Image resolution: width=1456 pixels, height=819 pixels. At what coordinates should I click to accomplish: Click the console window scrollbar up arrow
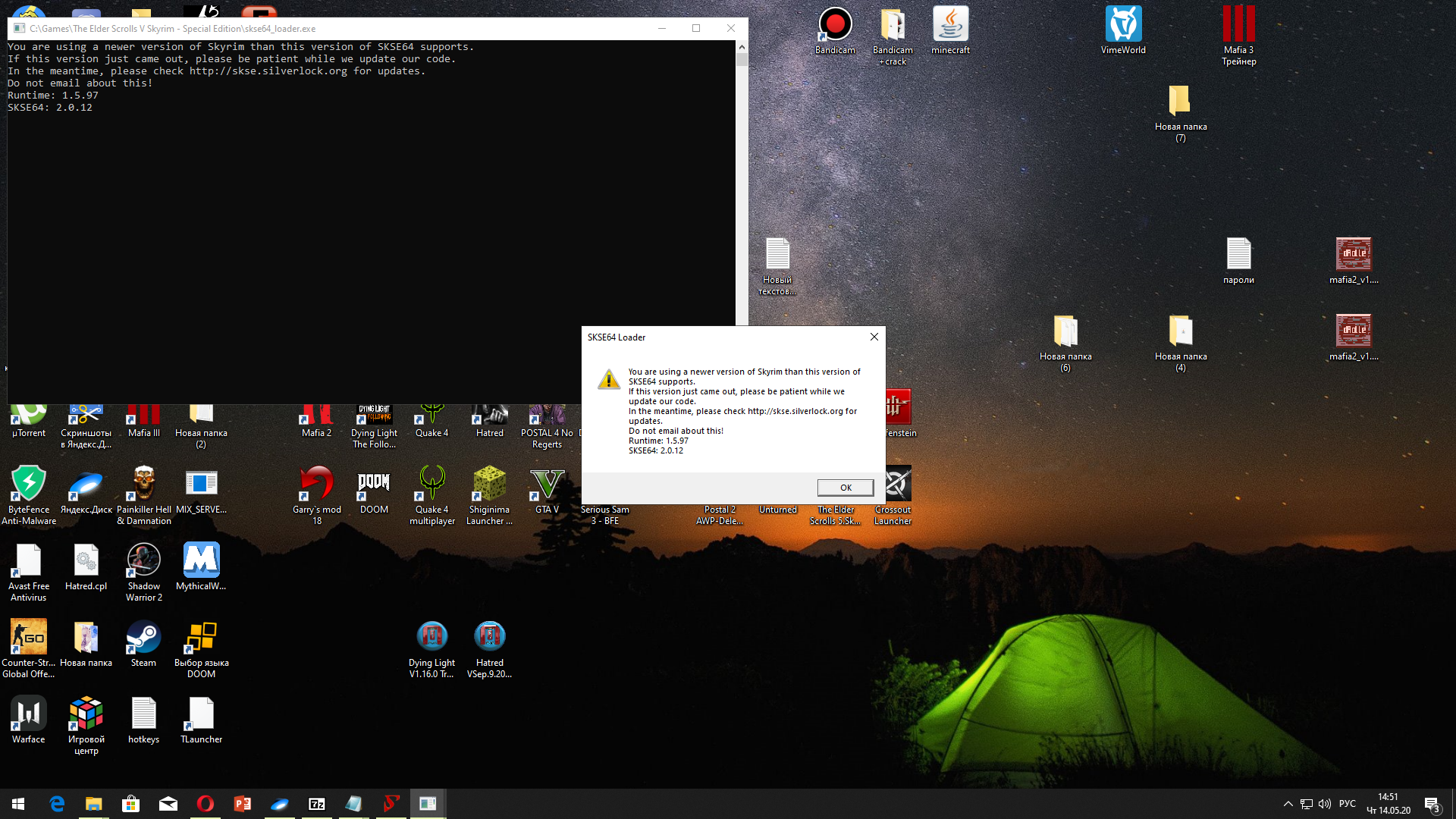(741, 47)
